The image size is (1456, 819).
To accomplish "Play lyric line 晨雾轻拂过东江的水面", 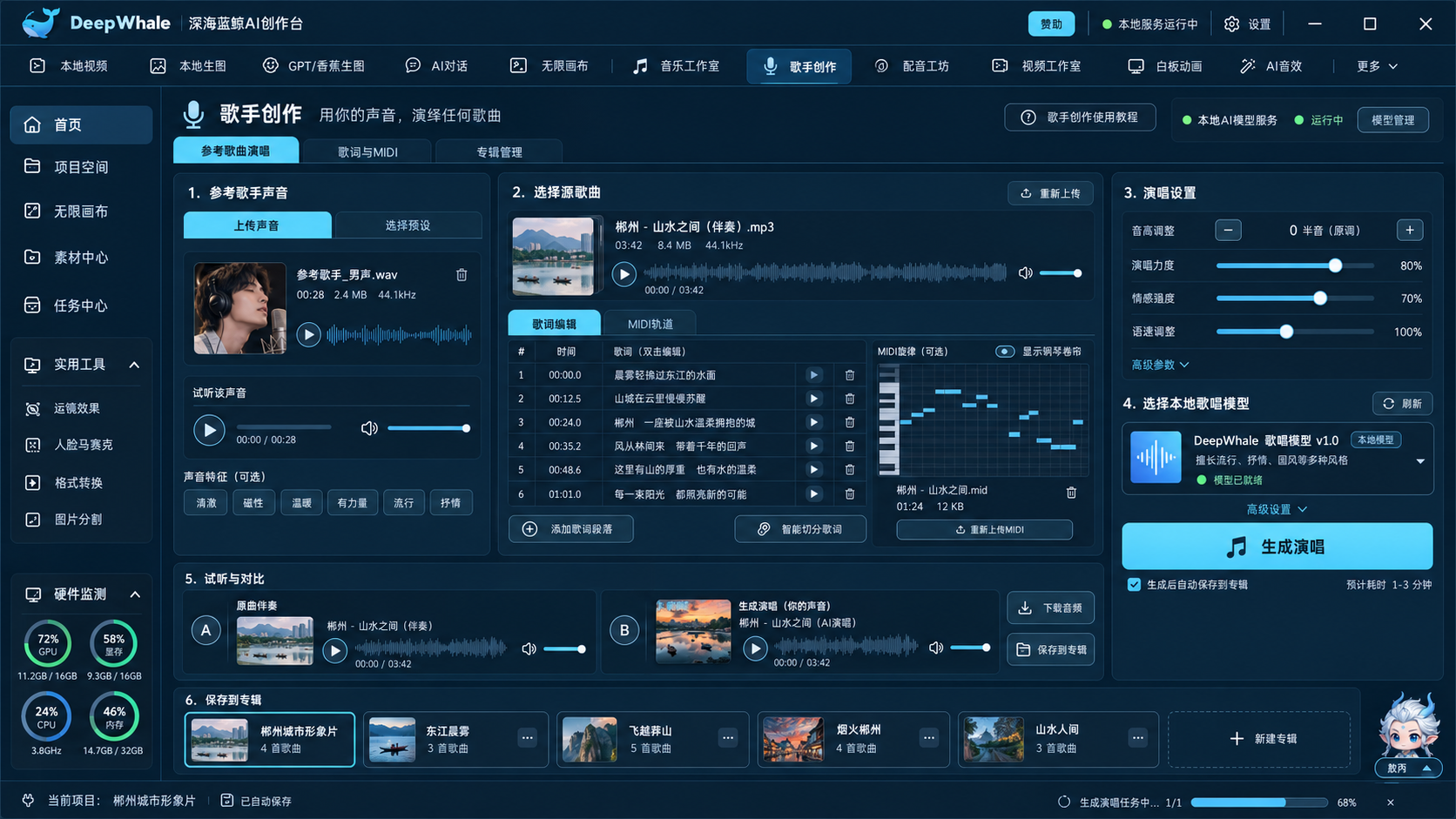I will point(813,375).
